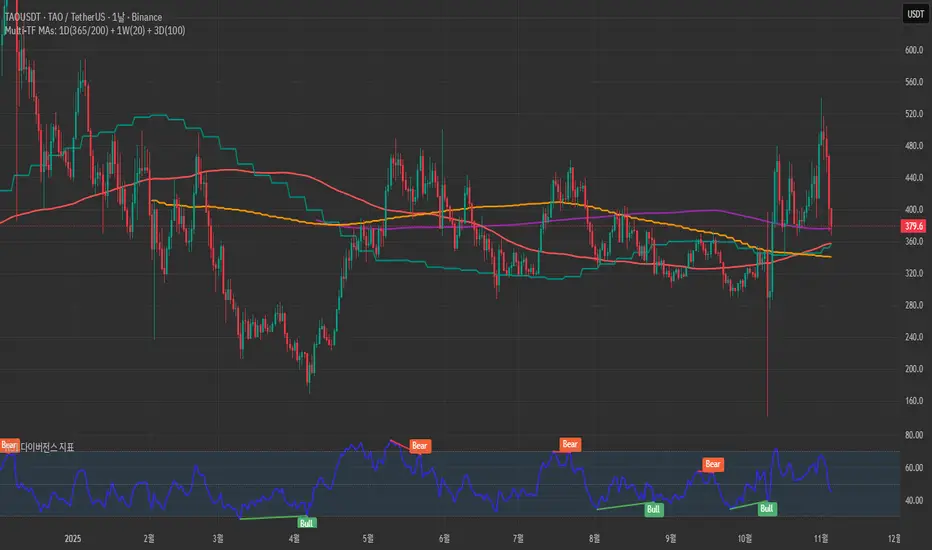
Task: Click the 600.0 price axis label
Action: 914,51
